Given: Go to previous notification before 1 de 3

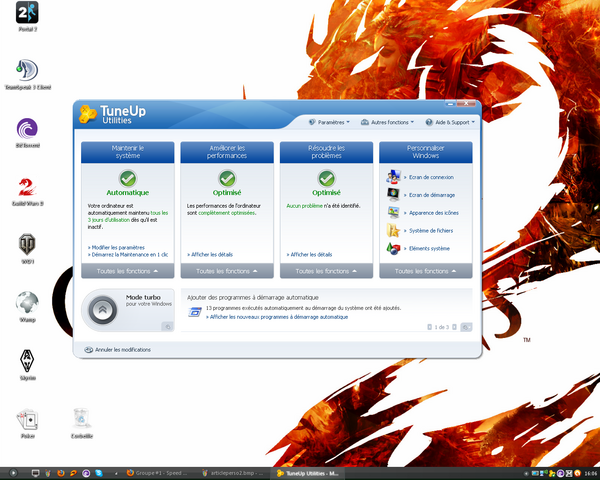Looking at the screenshot, I should pyautogui.click(x=430, y=327).
